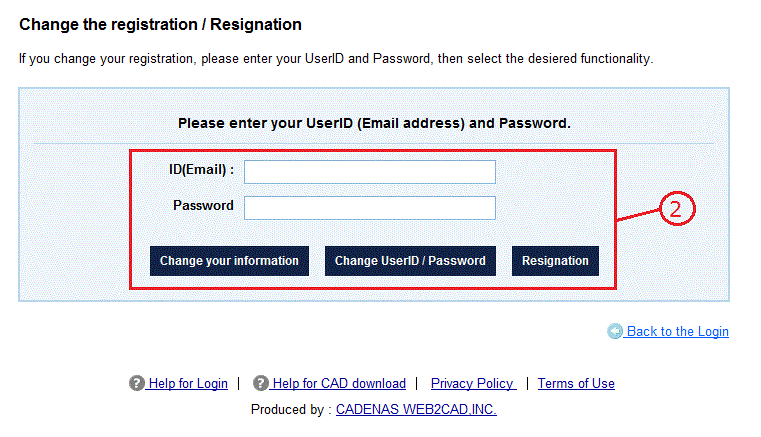
Task: Visit the CADENAS WEB2CAD,INC. link
Action: click(416, 410)
